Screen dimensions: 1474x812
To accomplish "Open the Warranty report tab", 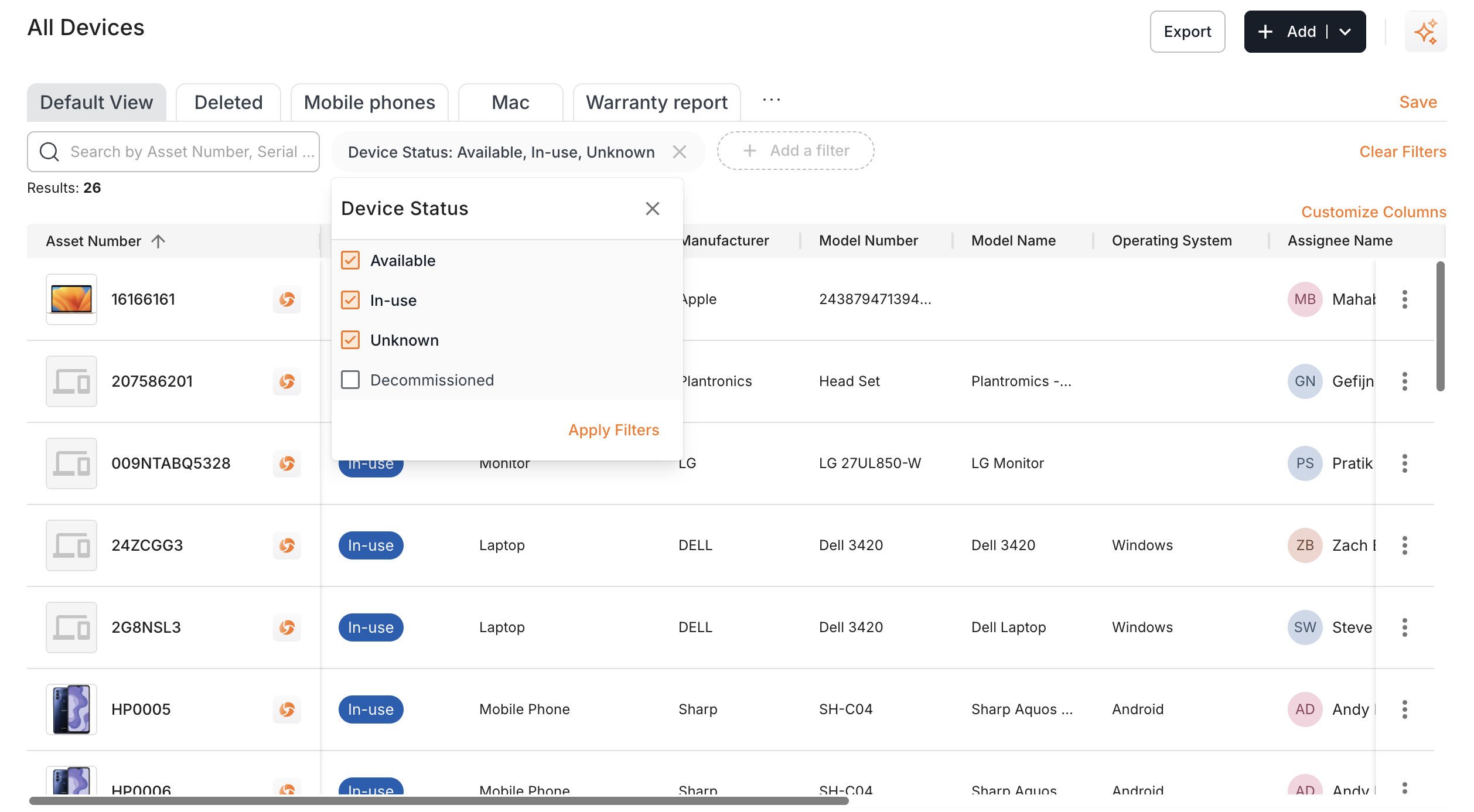I will click(657, 103).
